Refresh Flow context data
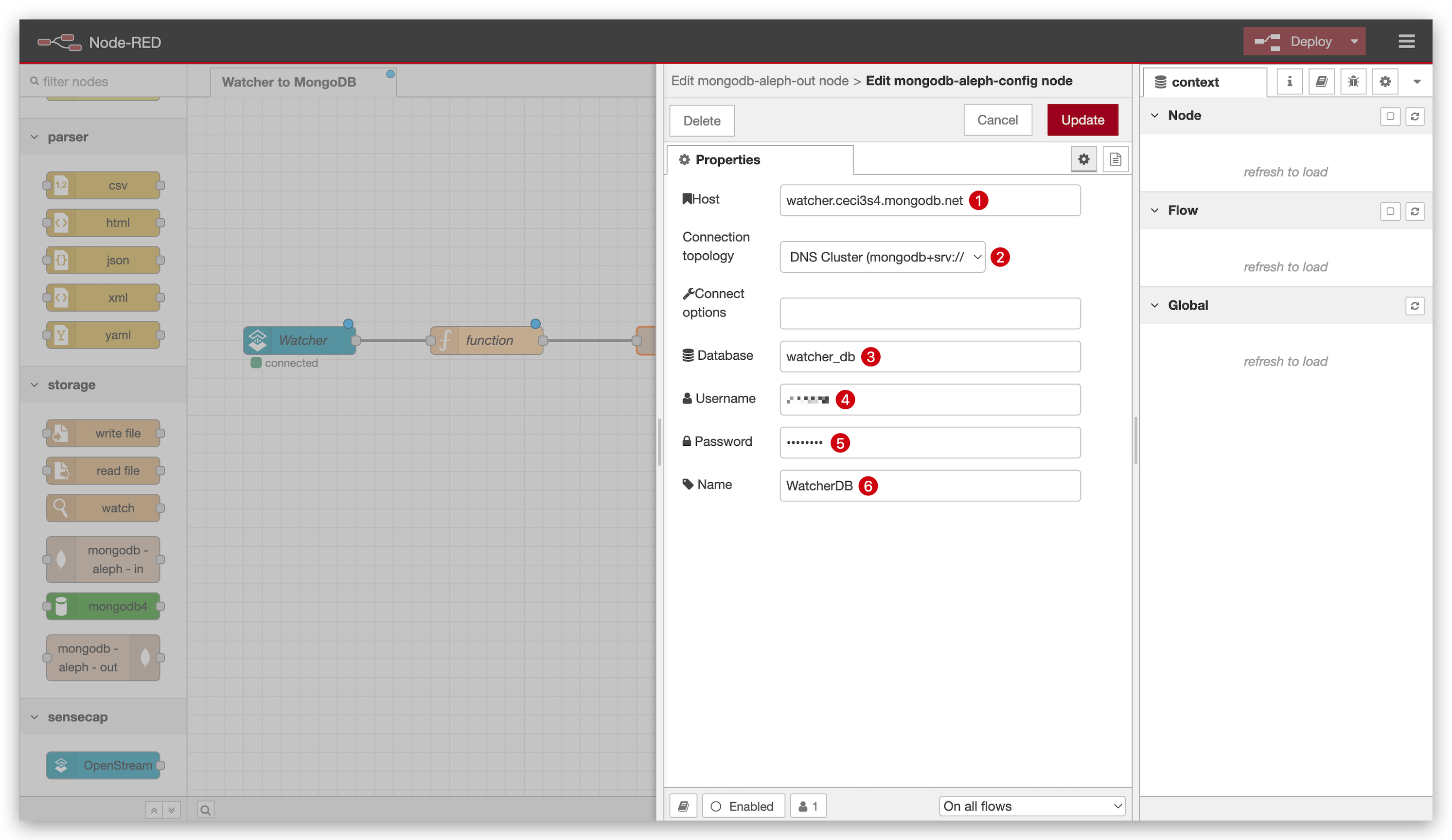This screenshot has height=840, width=1452. click(x=1415, y=211)
